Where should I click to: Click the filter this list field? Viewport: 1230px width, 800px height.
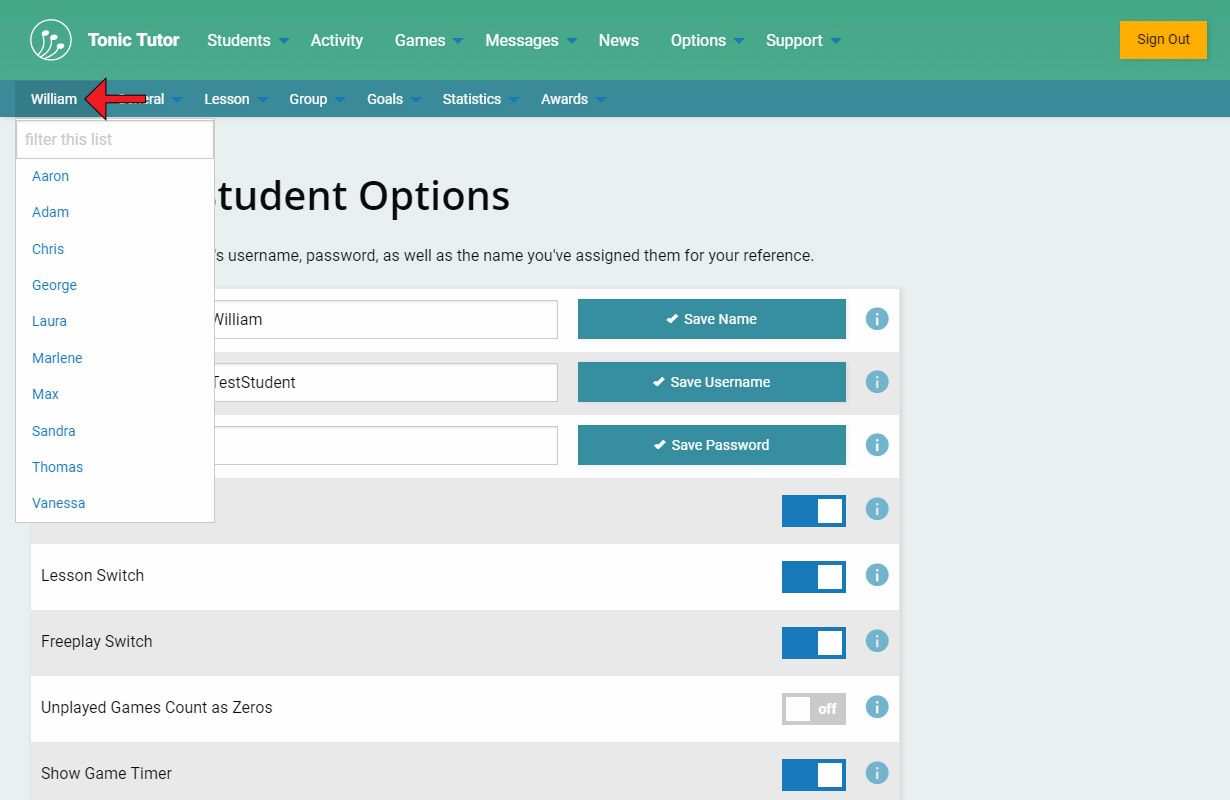pos(115,140)
